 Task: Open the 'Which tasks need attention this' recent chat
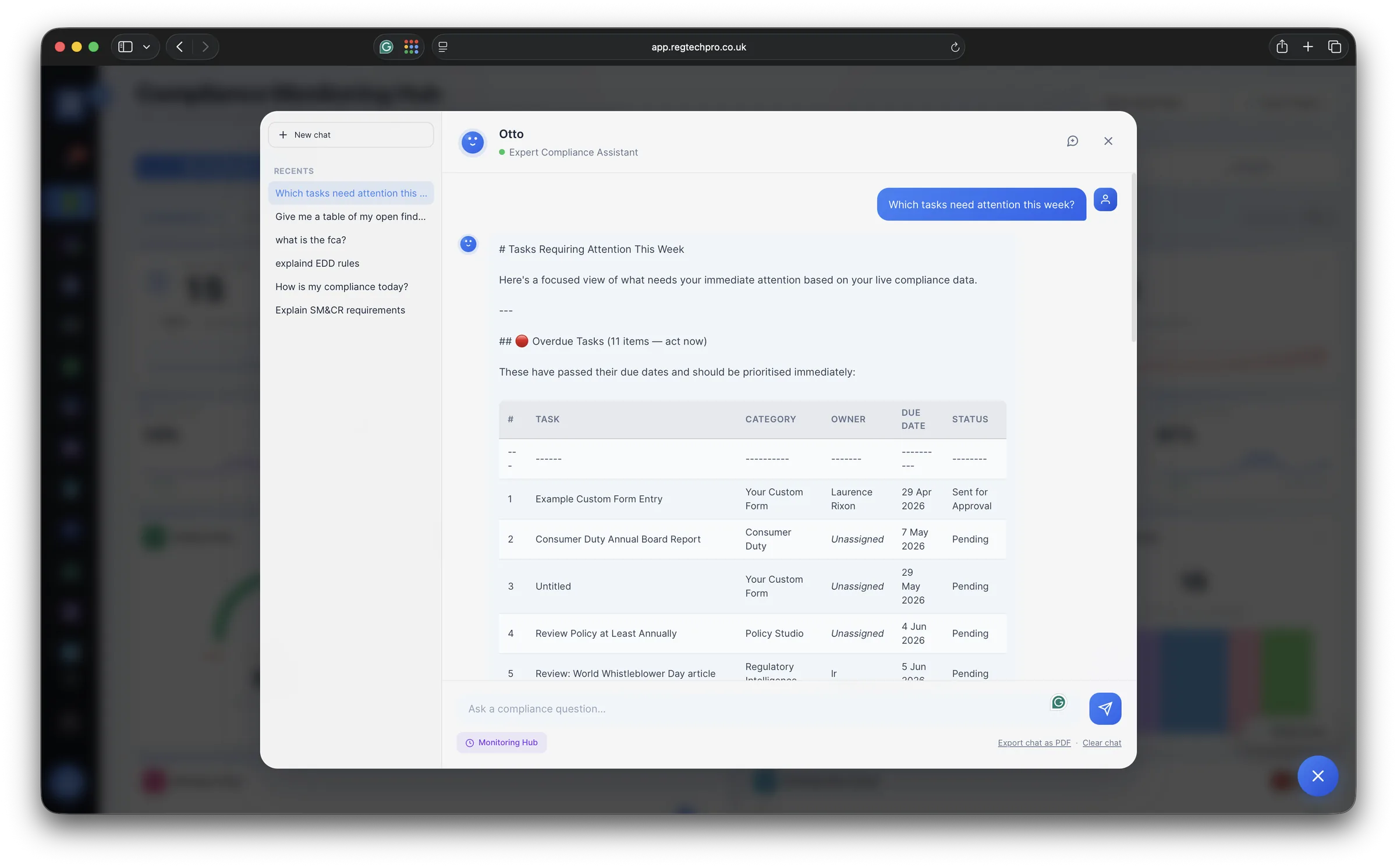click(x=350, y=193)
